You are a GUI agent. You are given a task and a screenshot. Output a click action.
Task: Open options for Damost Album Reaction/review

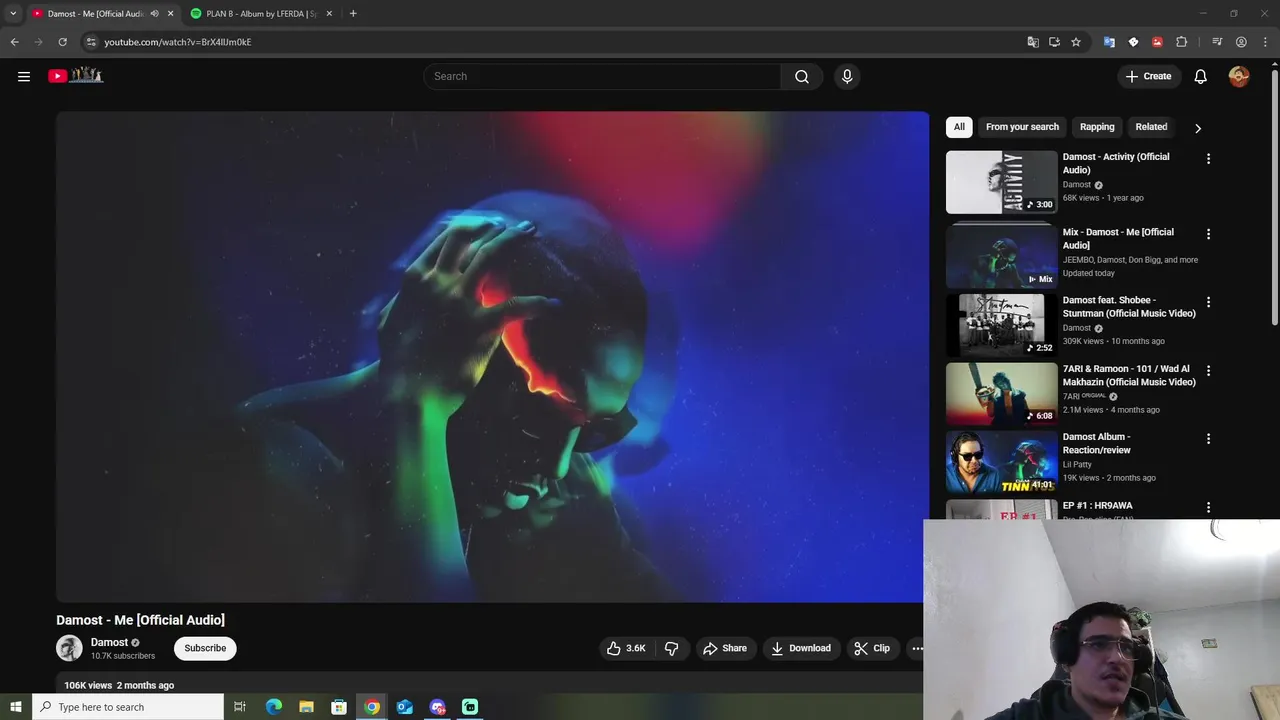[x=1208, y=439]
